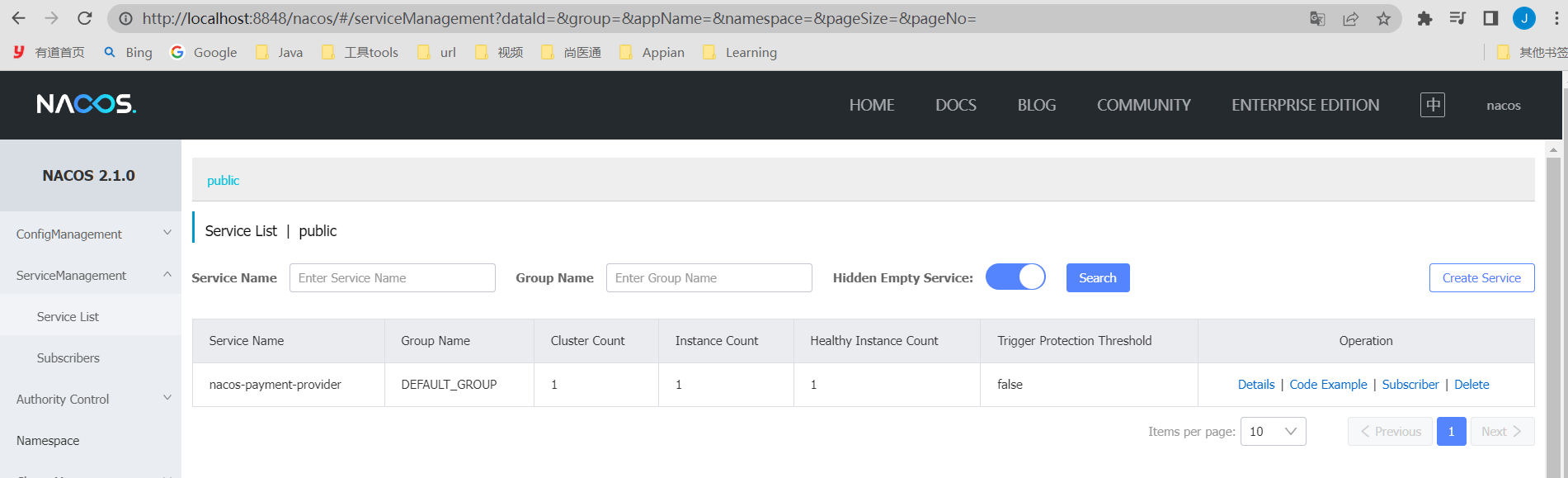
Task: Open 工具tools bookmarks folder
Action: [360, 52]
